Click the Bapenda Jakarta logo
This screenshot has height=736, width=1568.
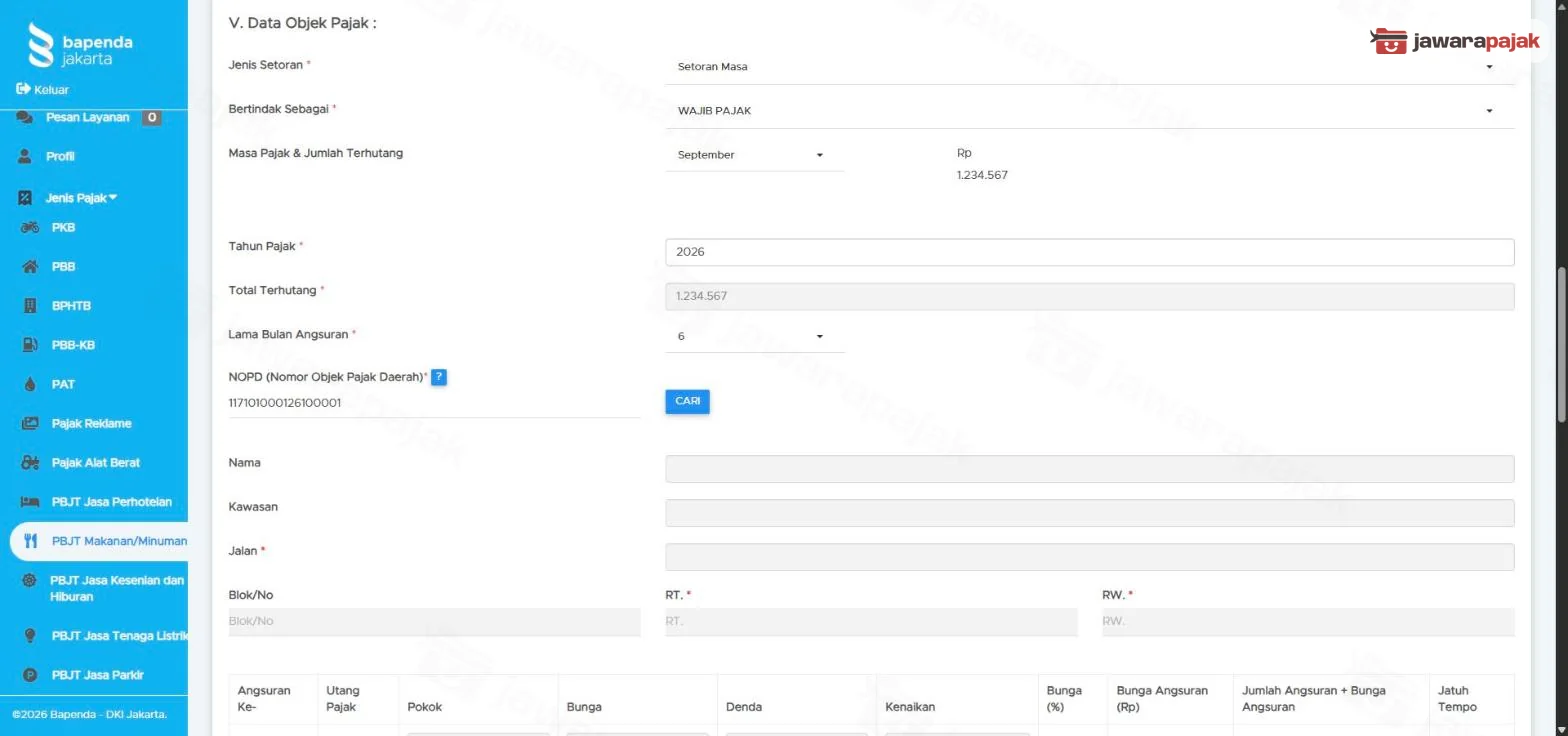81,46
